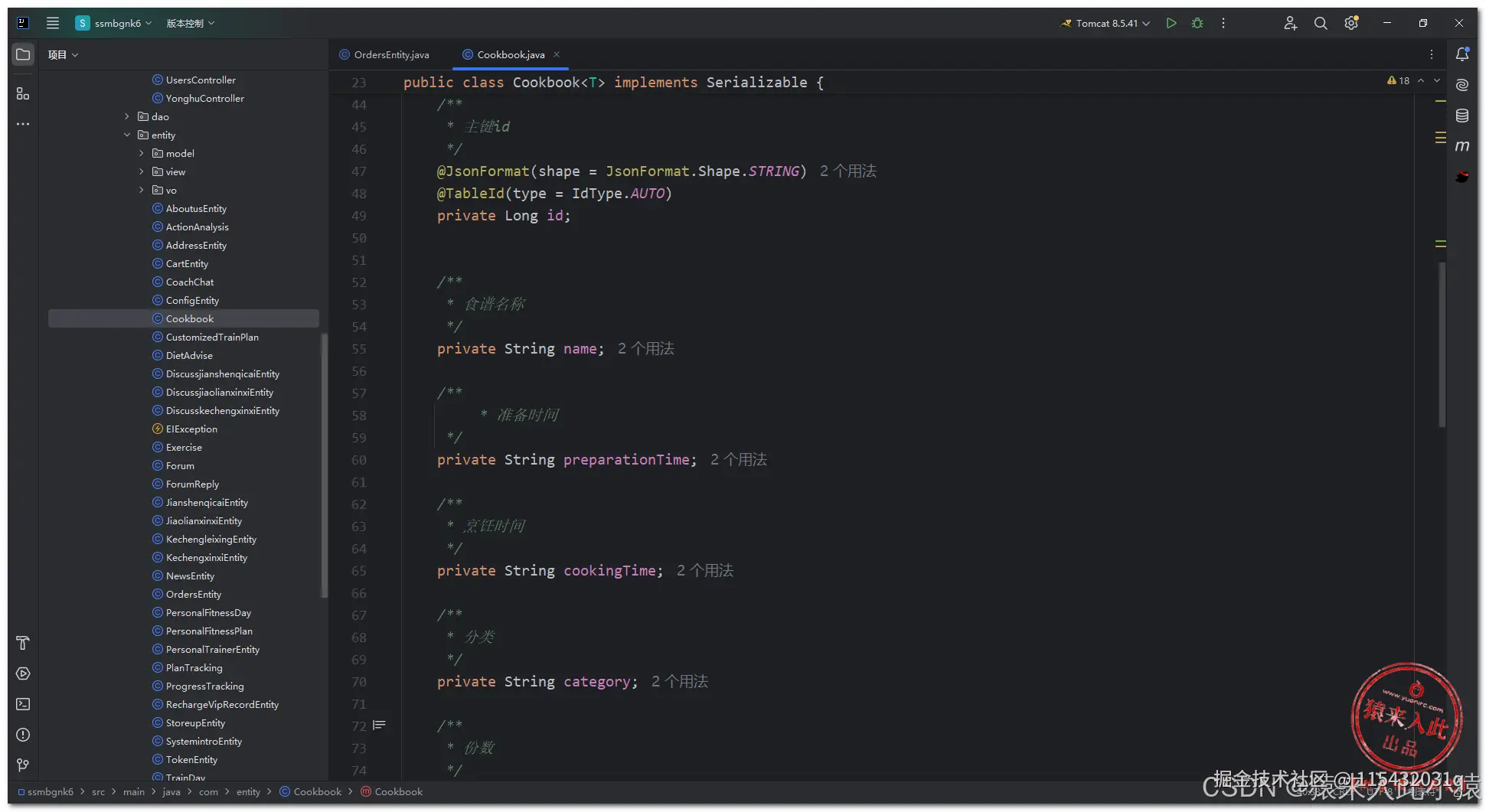Click usages hint beside name field
This screenshot has height=812, width=1486.
coord(646,348)
